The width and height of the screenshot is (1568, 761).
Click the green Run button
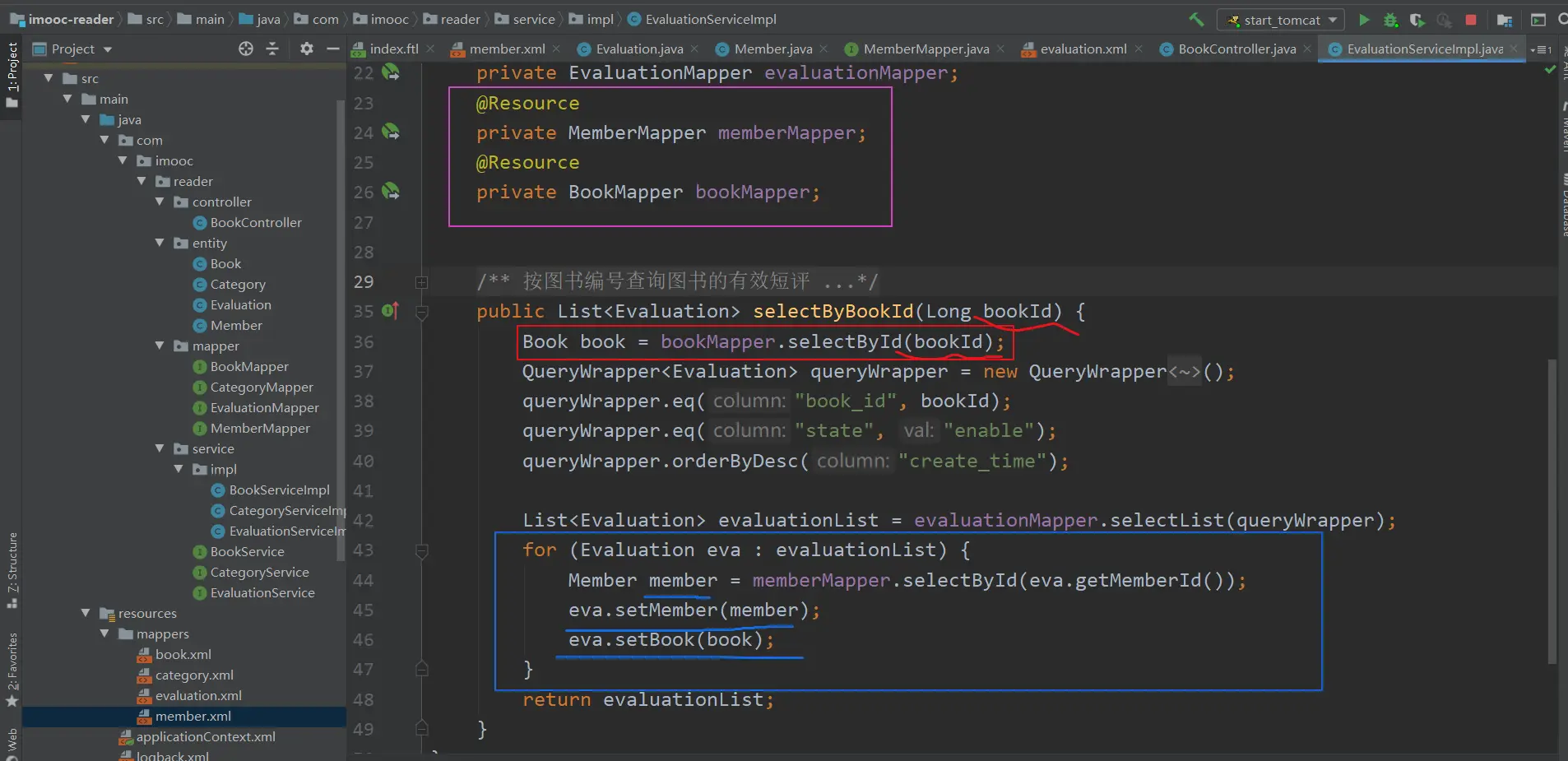[1364, 20]
